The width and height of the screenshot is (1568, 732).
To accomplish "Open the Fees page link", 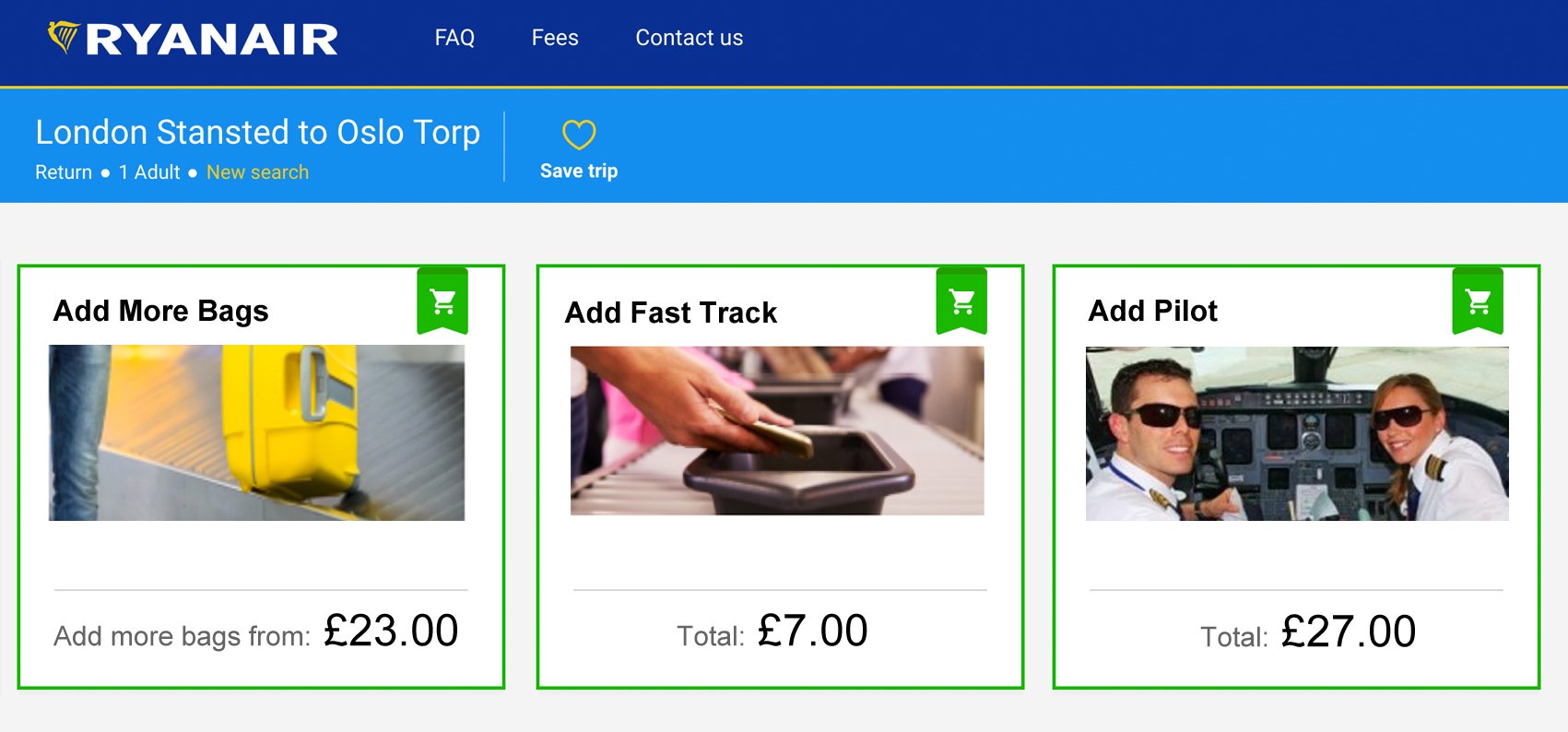I will pyautogui.click(x=555, y=38).
